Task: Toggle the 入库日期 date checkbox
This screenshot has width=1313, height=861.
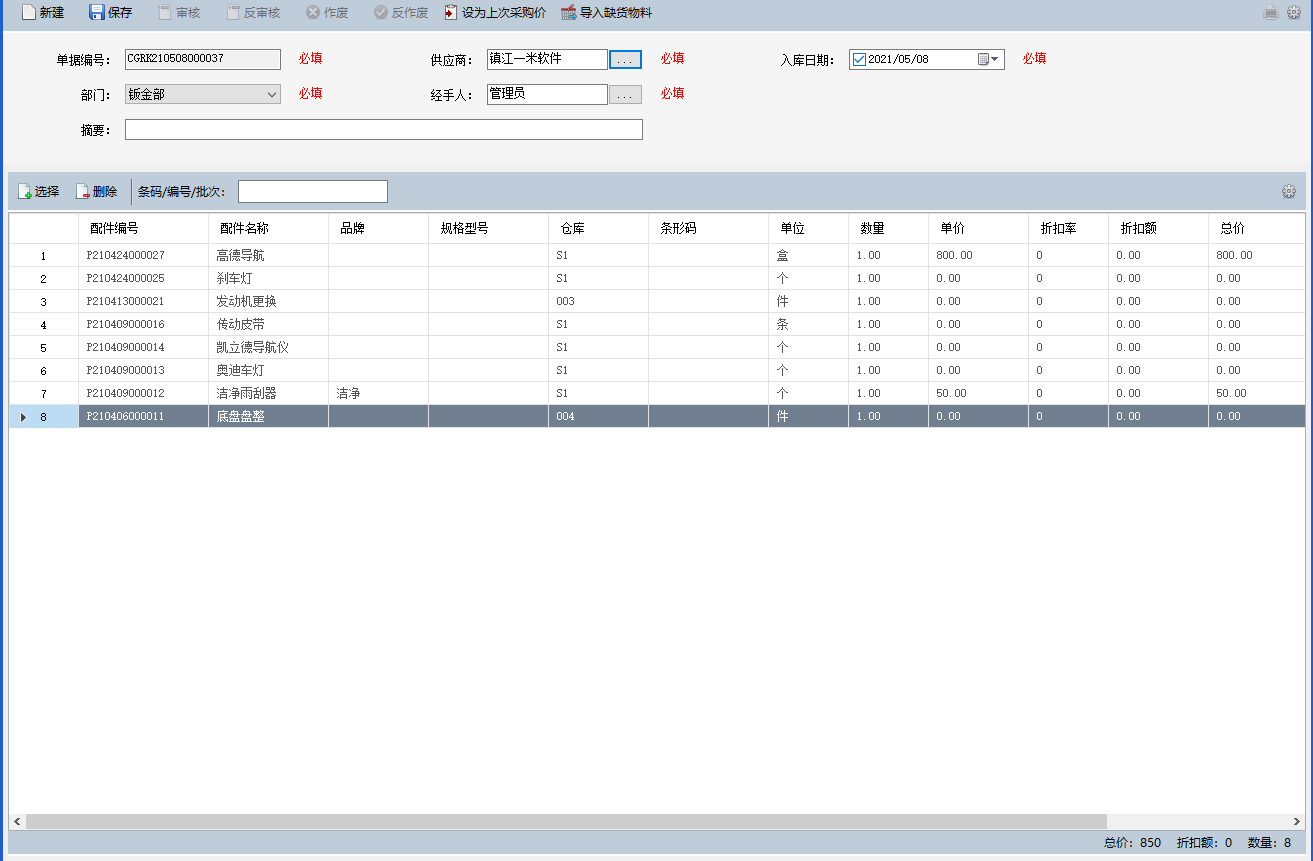Action: pos(858,60)
